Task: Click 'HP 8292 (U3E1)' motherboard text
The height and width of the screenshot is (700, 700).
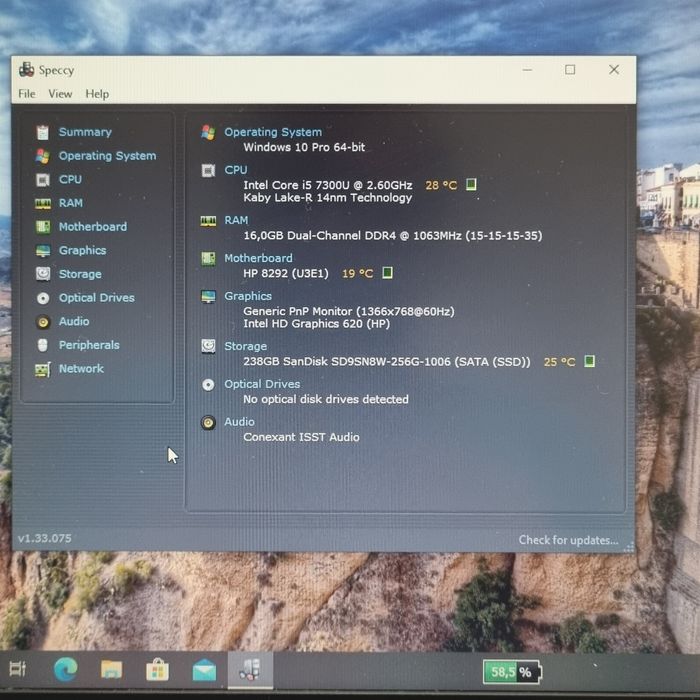Action: point(286,273)
